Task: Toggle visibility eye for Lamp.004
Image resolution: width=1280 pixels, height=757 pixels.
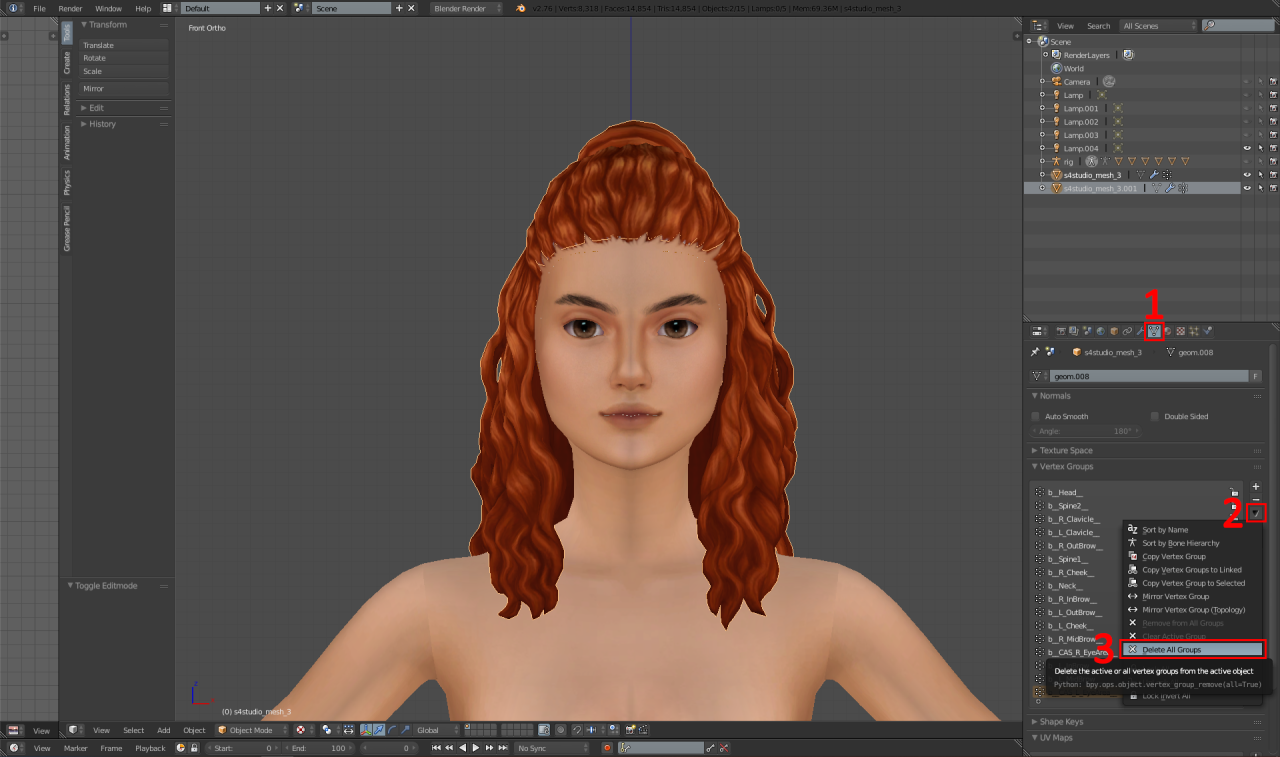Action: pyautogui.click(x=1246, y=148)
